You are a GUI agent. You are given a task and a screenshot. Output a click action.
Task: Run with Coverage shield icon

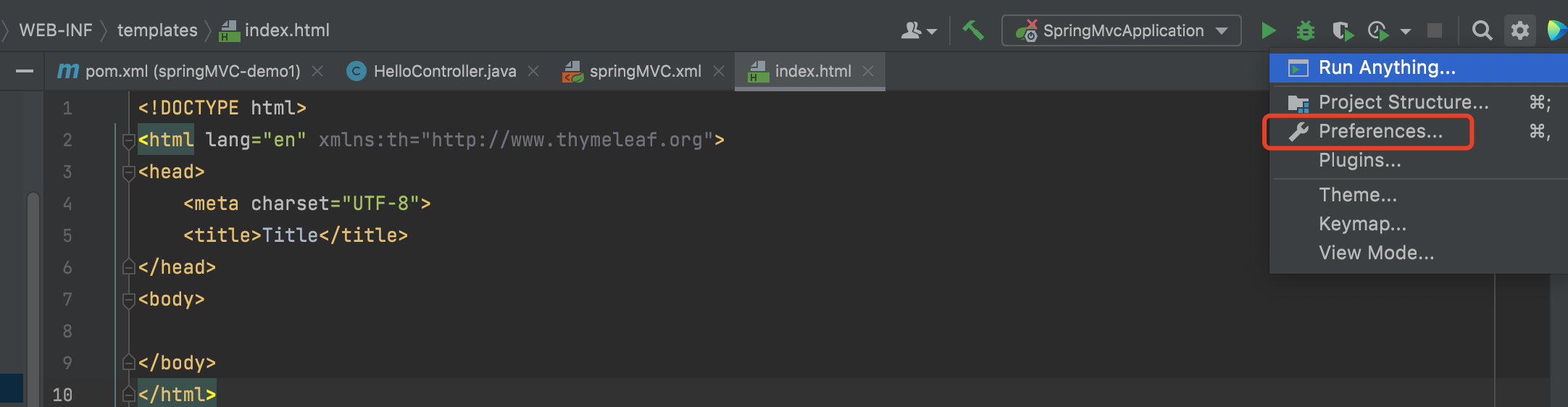pyautogui.click(x=1342, y=30)
